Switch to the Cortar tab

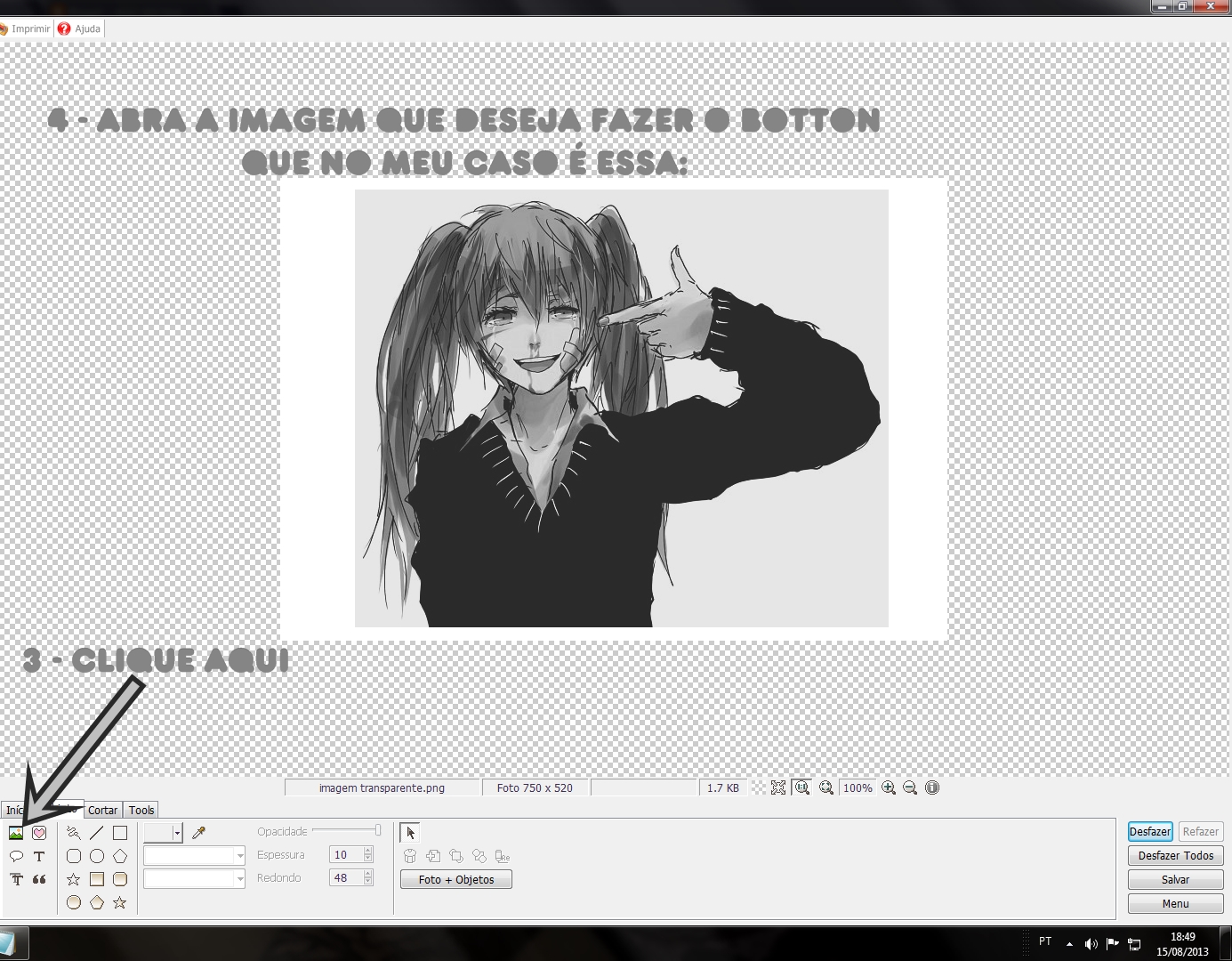coord(103,810)
